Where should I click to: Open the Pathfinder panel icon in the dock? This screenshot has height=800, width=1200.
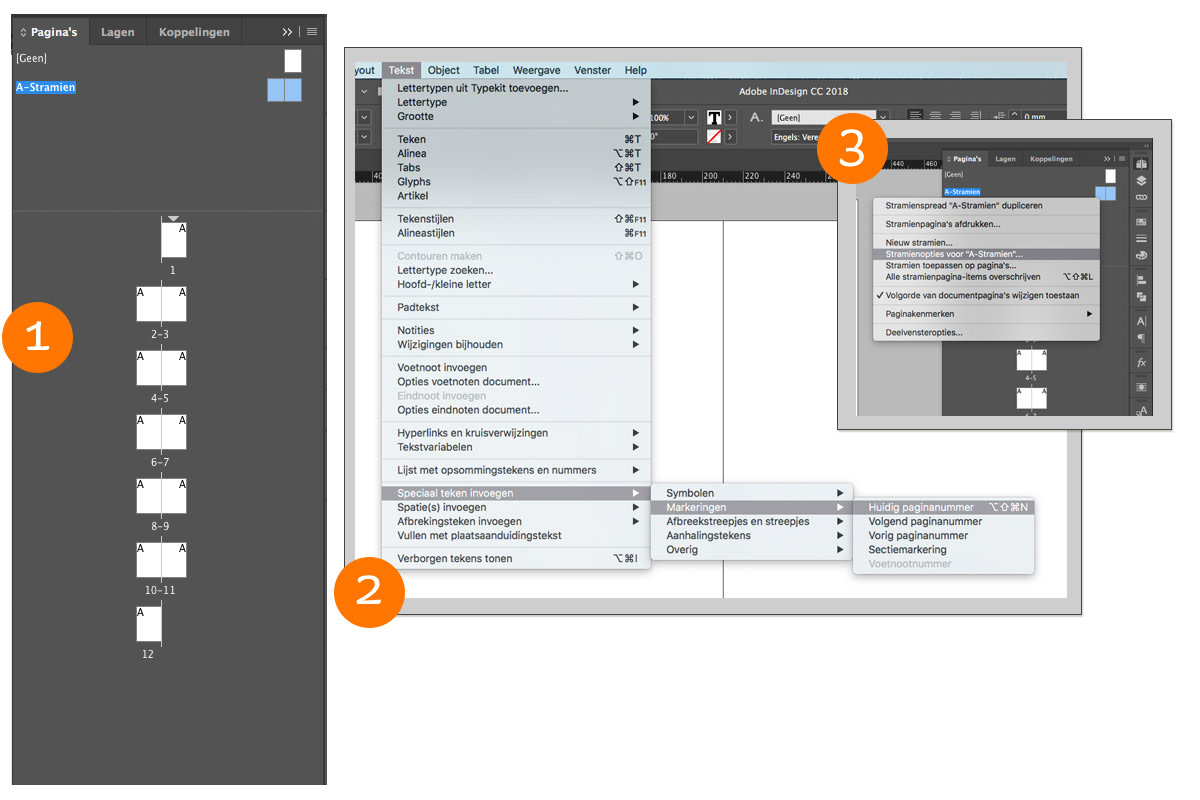point(1141,297)
